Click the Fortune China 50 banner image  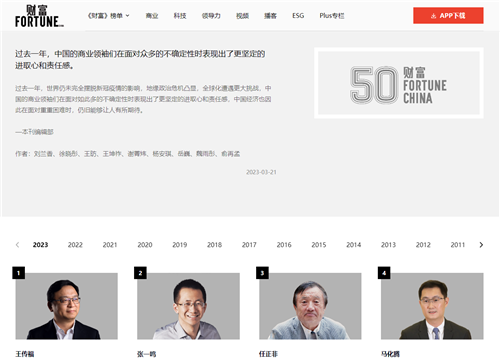399,83
